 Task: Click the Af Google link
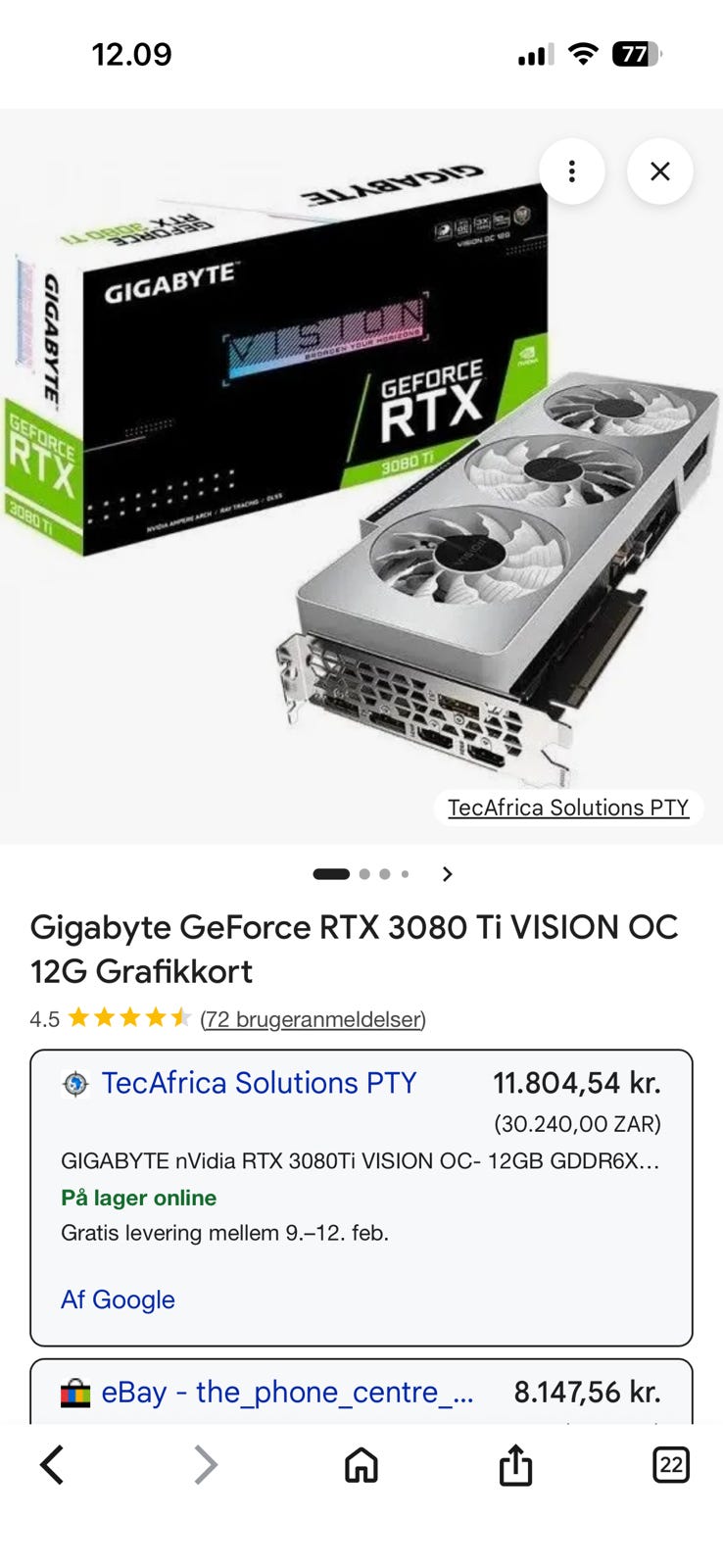tap(118, 1299)
